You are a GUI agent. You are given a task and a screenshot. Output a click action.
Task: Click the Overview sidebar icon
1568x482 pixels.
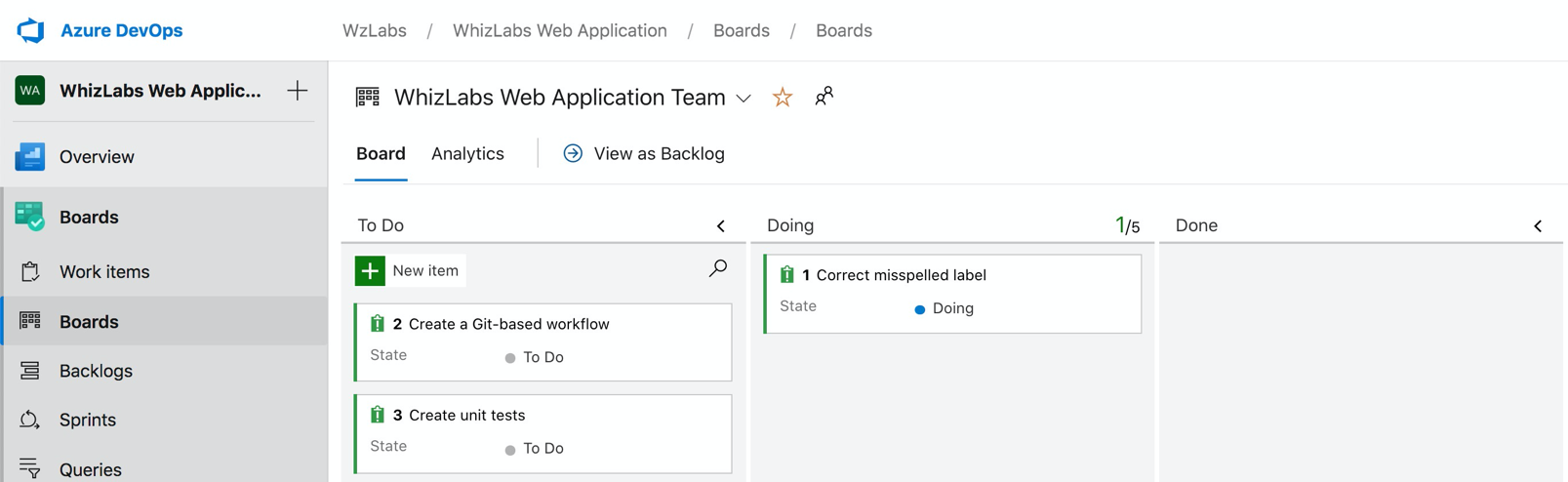click(30, 156)
